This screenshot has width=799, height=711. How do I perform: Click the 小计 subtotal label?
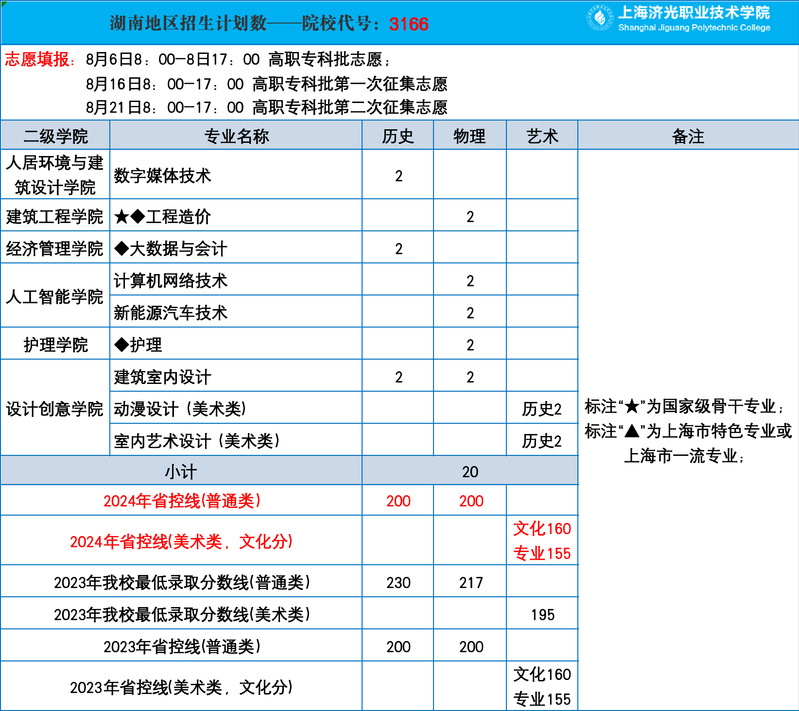pyautogui.click(x=180, y=471)
